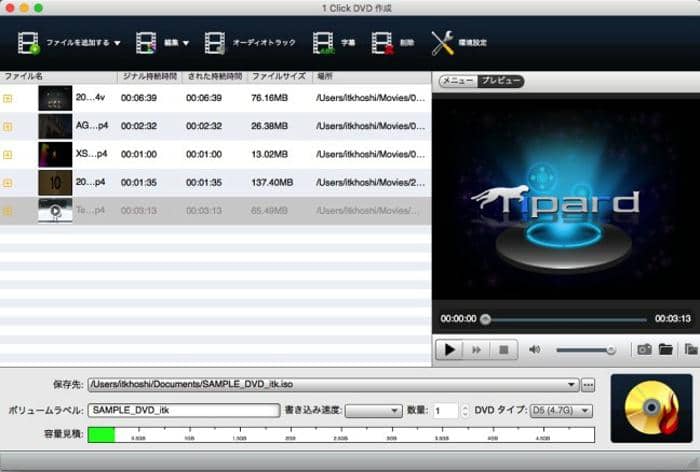Click the ジナル持続時間 column header
Viewport: 700px width, 472px height.
(x=150, y=76)
